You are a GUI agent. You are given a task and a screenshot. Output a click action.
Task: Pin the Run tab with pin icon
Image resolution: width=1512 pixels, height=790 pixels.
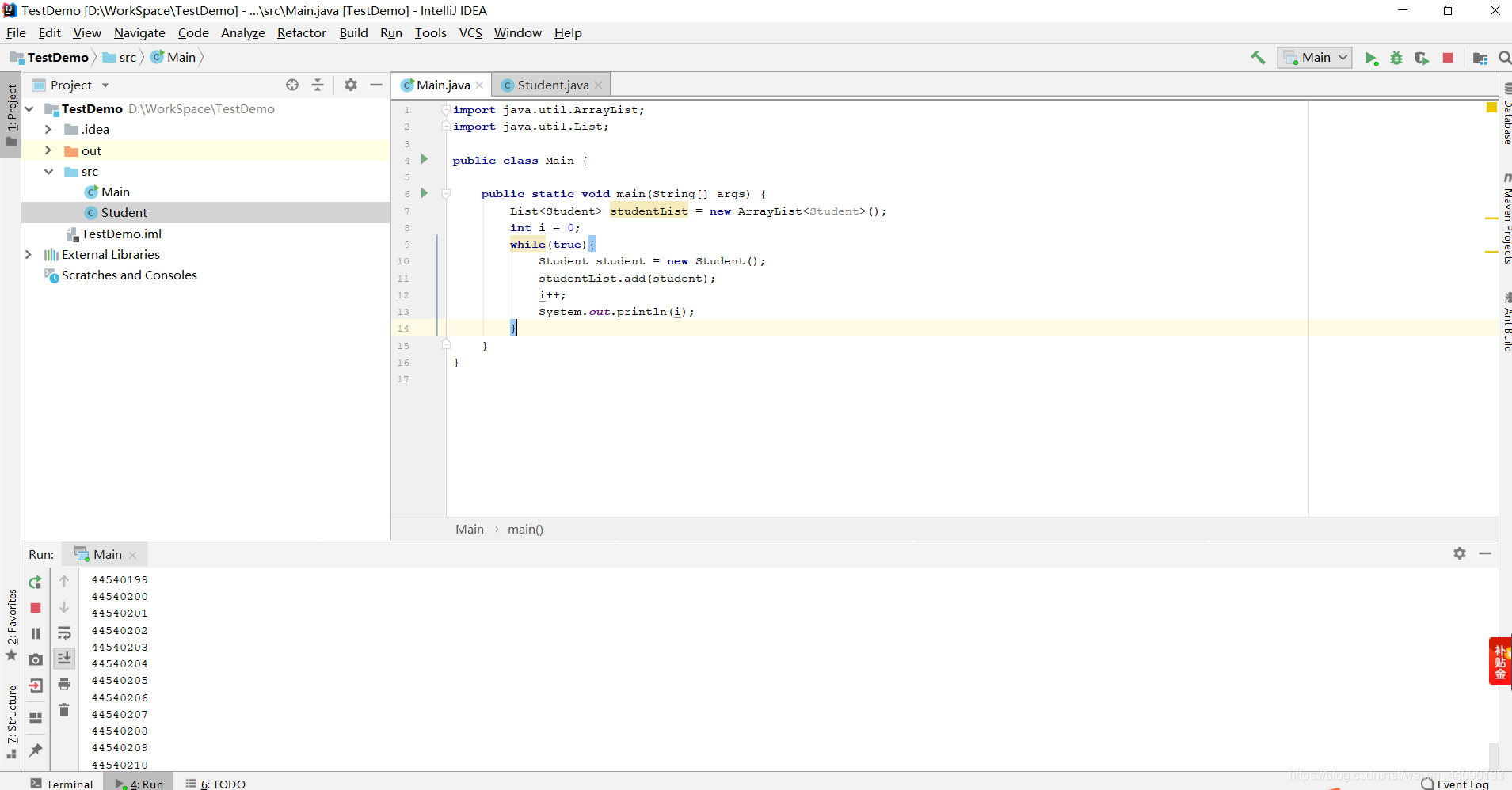[36, 750]
